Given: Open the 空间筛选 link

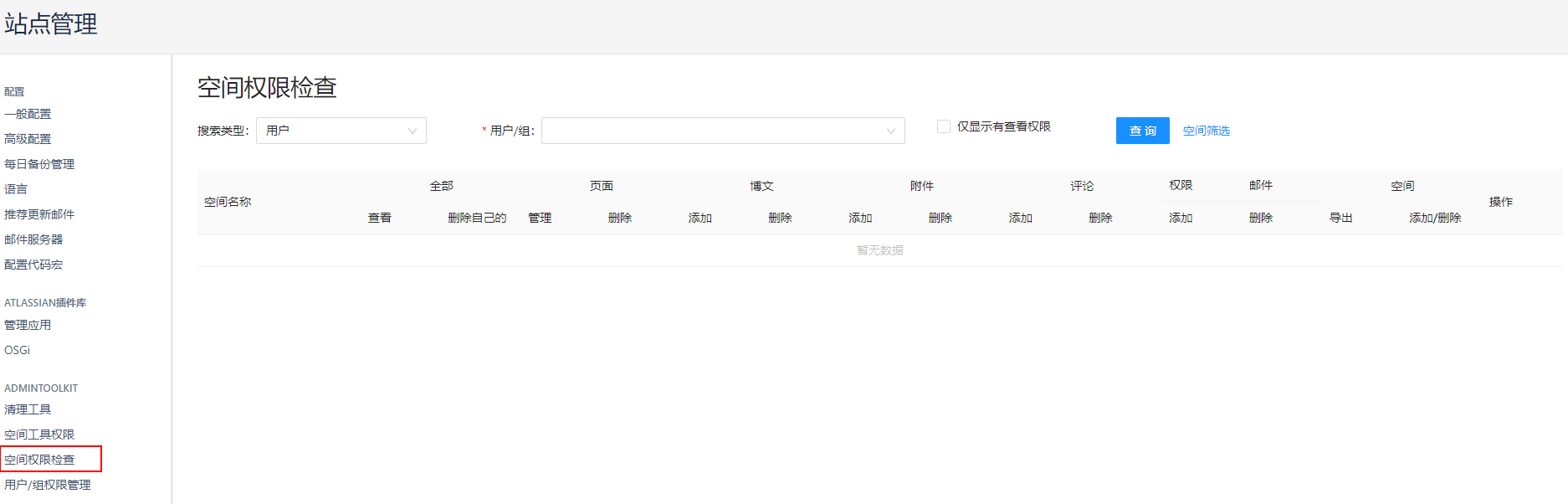Looking at the screenshot, I should [1206, 131].
